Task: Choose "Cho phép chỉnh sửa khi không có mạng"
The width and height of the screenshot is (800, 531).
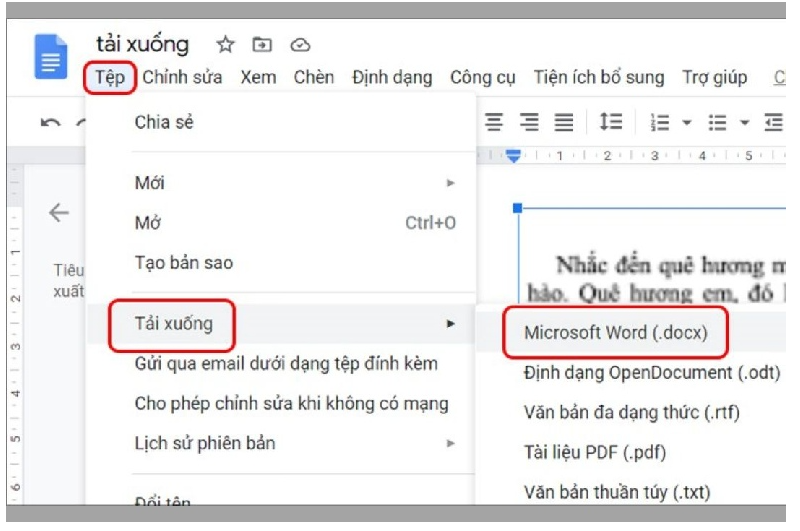Action: (x=281, y=403)
